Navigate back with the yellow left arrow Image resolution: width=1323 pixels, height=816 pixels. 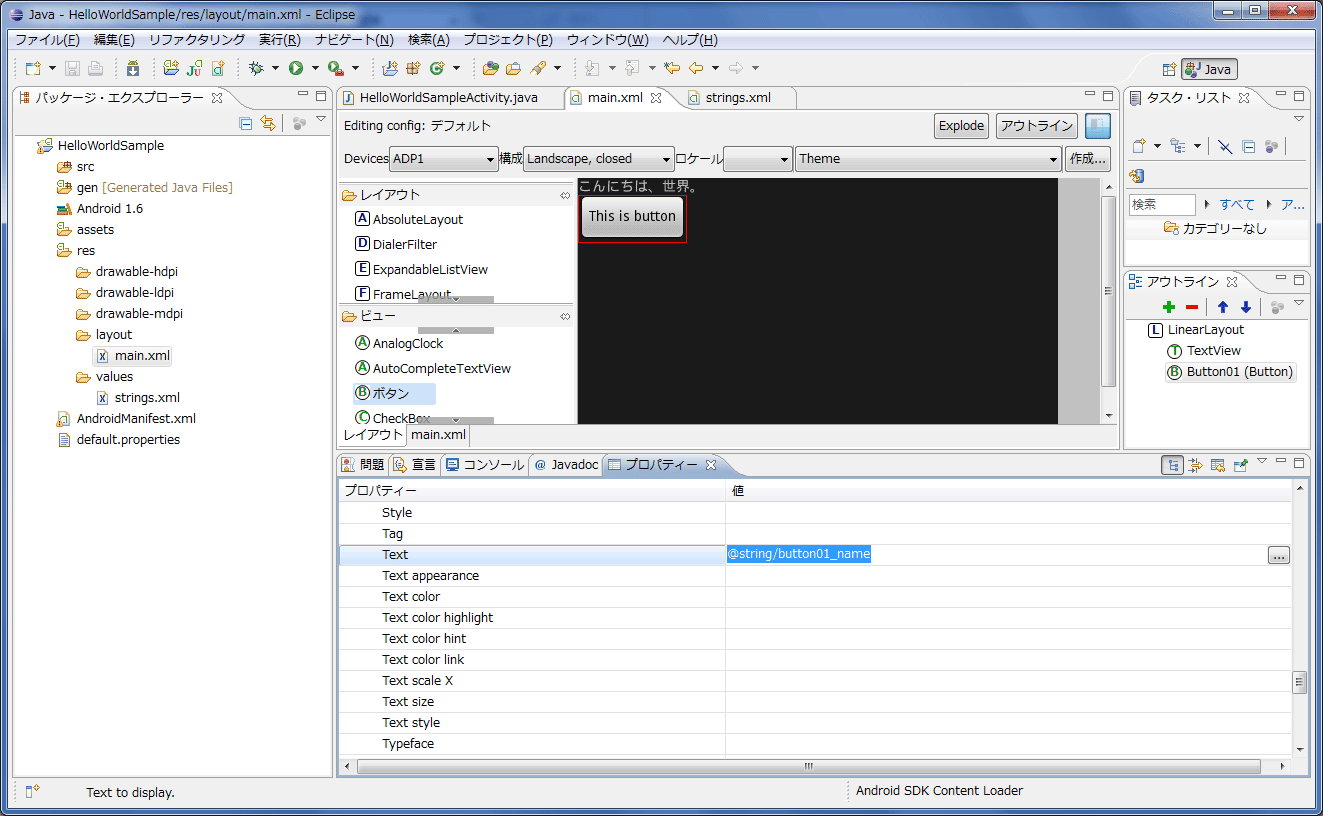[x=696, y=68]
